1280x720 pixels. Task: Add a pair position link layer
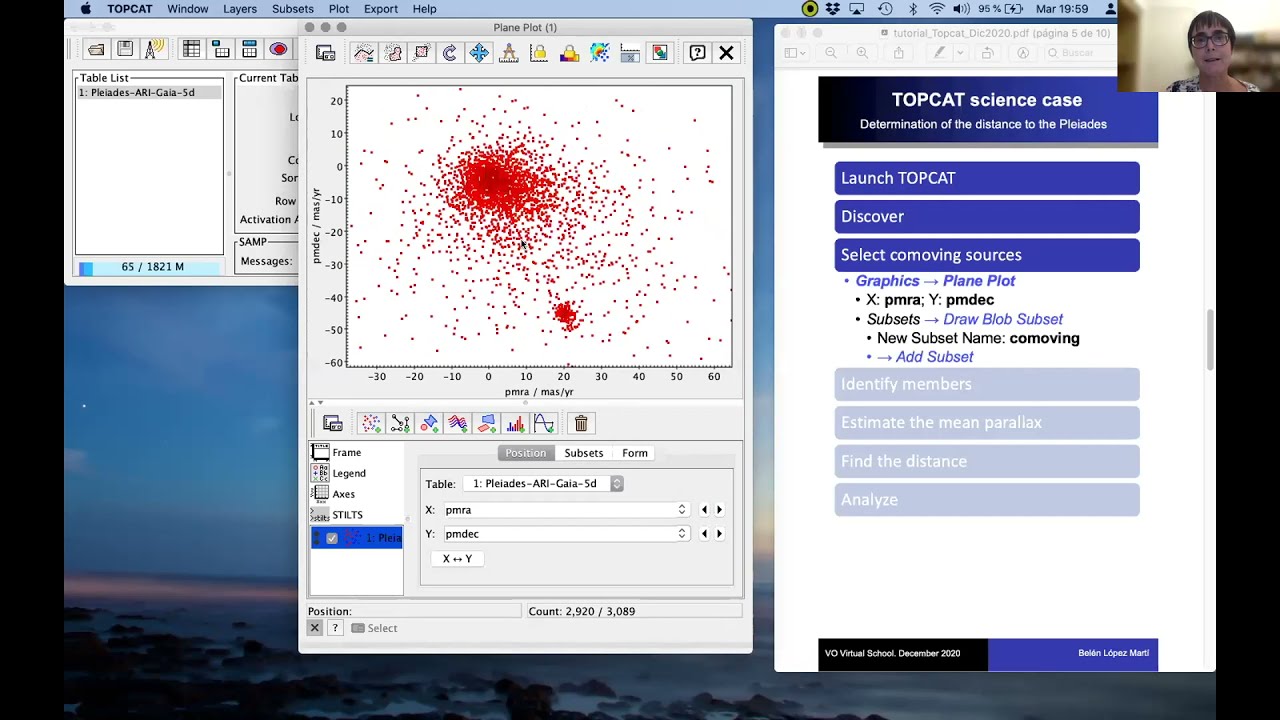pyautogui.click(x=400, y=424)
